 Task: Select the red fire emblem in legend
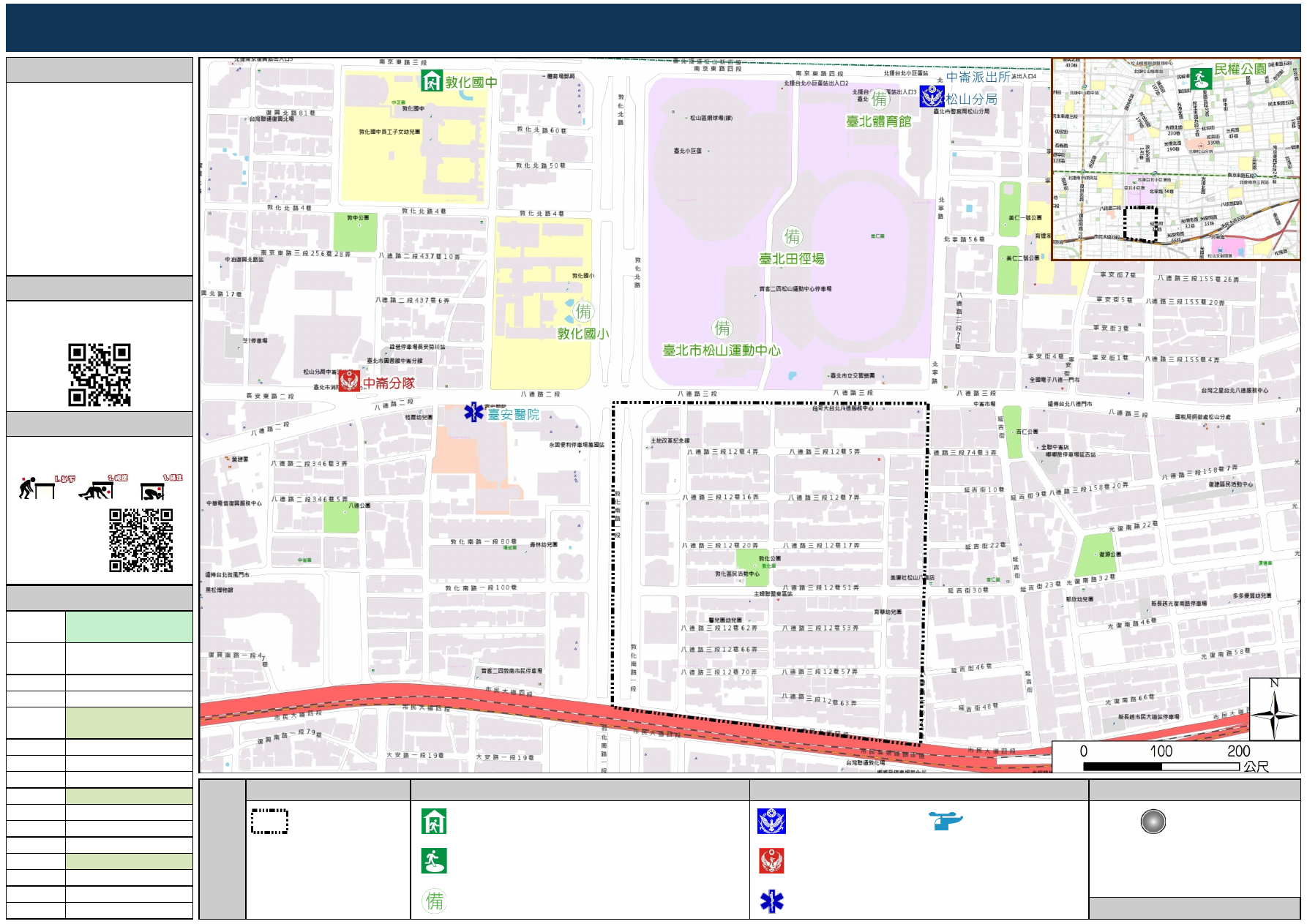(771, 861)
